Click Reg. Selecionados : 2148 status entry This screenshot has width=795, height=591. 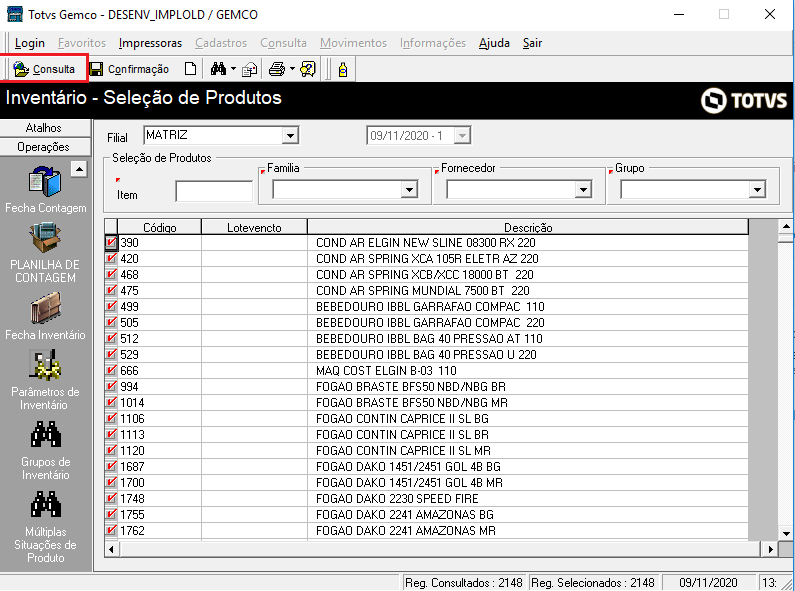[x=593, y=583]
